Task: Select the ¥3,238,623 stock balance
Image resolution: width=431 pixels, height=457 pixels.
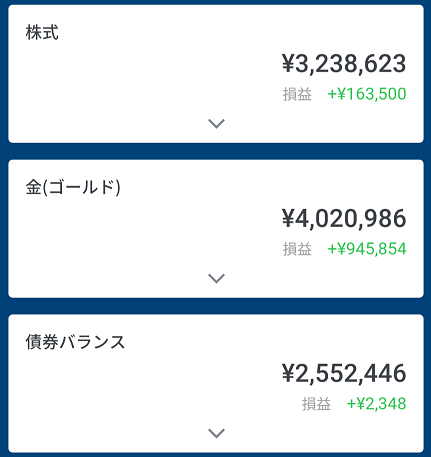Action: point(344,64)
